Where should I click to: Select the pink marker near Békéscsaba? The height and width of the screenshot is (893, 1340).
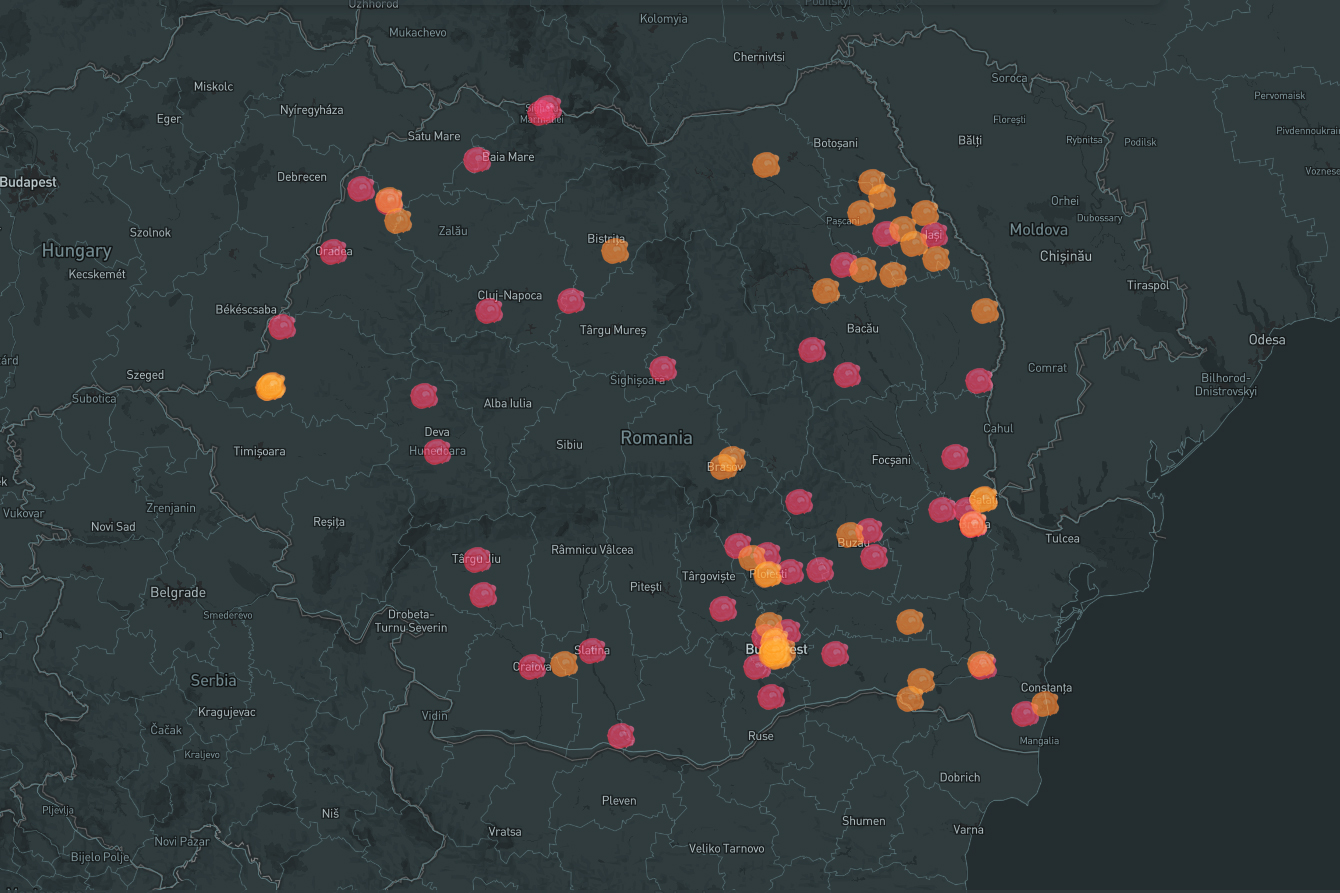[282, 327]
